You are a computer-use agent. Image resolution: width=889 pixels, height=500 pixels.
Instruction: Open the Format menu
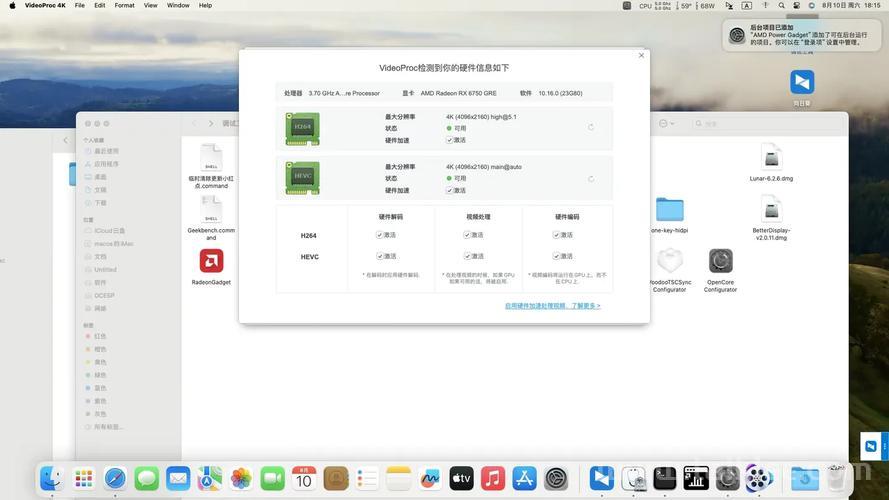click(124, 5)
